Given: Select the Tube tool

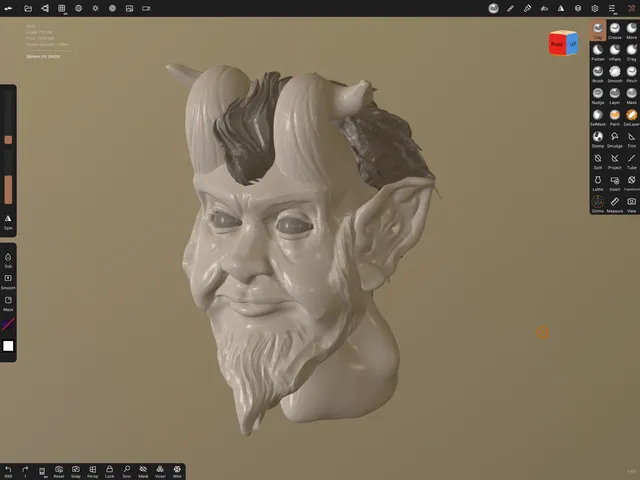Looking at the screenshot, I should coord(631,161).
